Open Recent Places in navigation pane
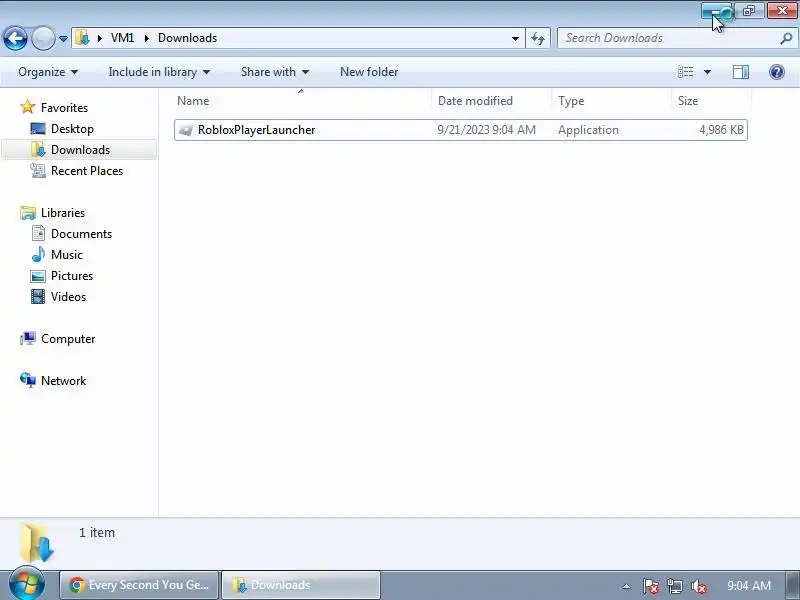Viewport: 800px width, 600px height. [x=87, y=170]
